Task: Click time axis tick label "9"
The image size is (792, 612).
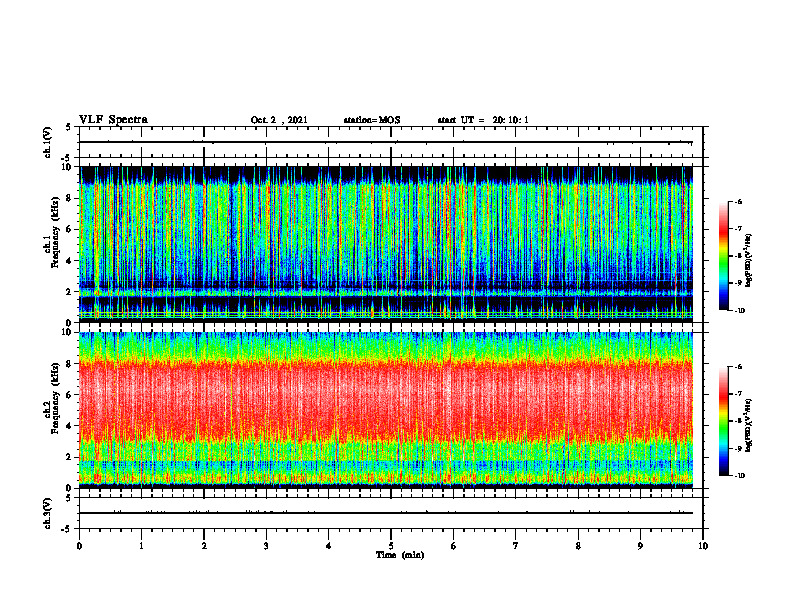Action: pos(640,546)
